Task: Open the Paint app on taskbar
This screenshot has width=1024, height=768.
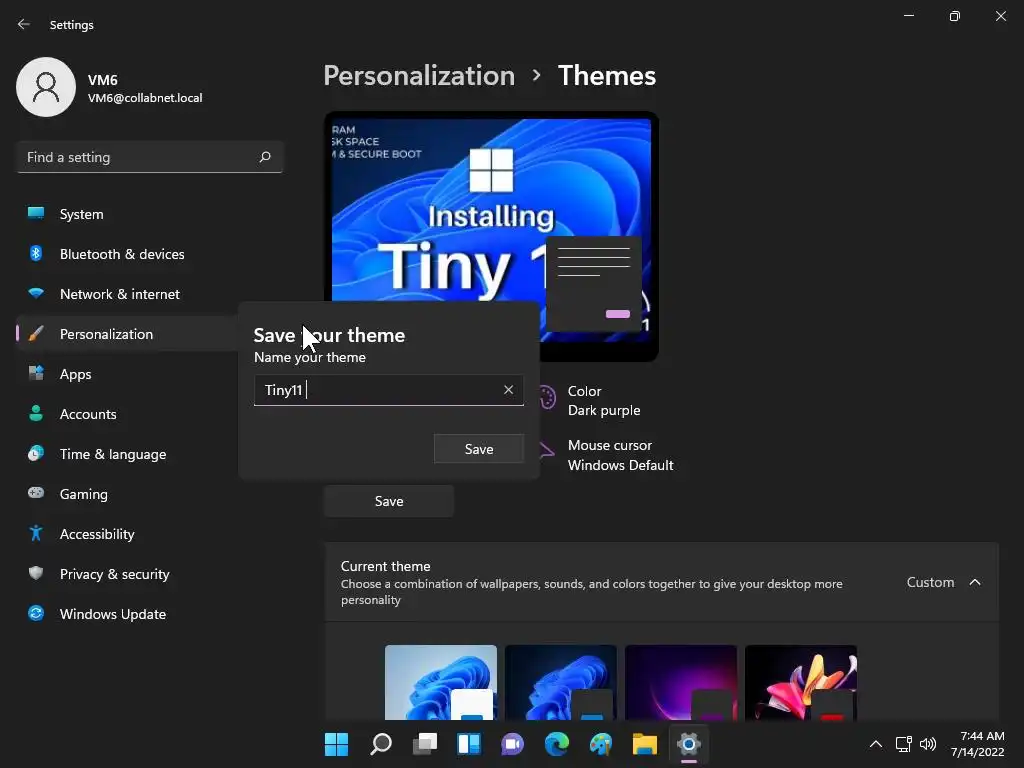Action: point(601,744)
